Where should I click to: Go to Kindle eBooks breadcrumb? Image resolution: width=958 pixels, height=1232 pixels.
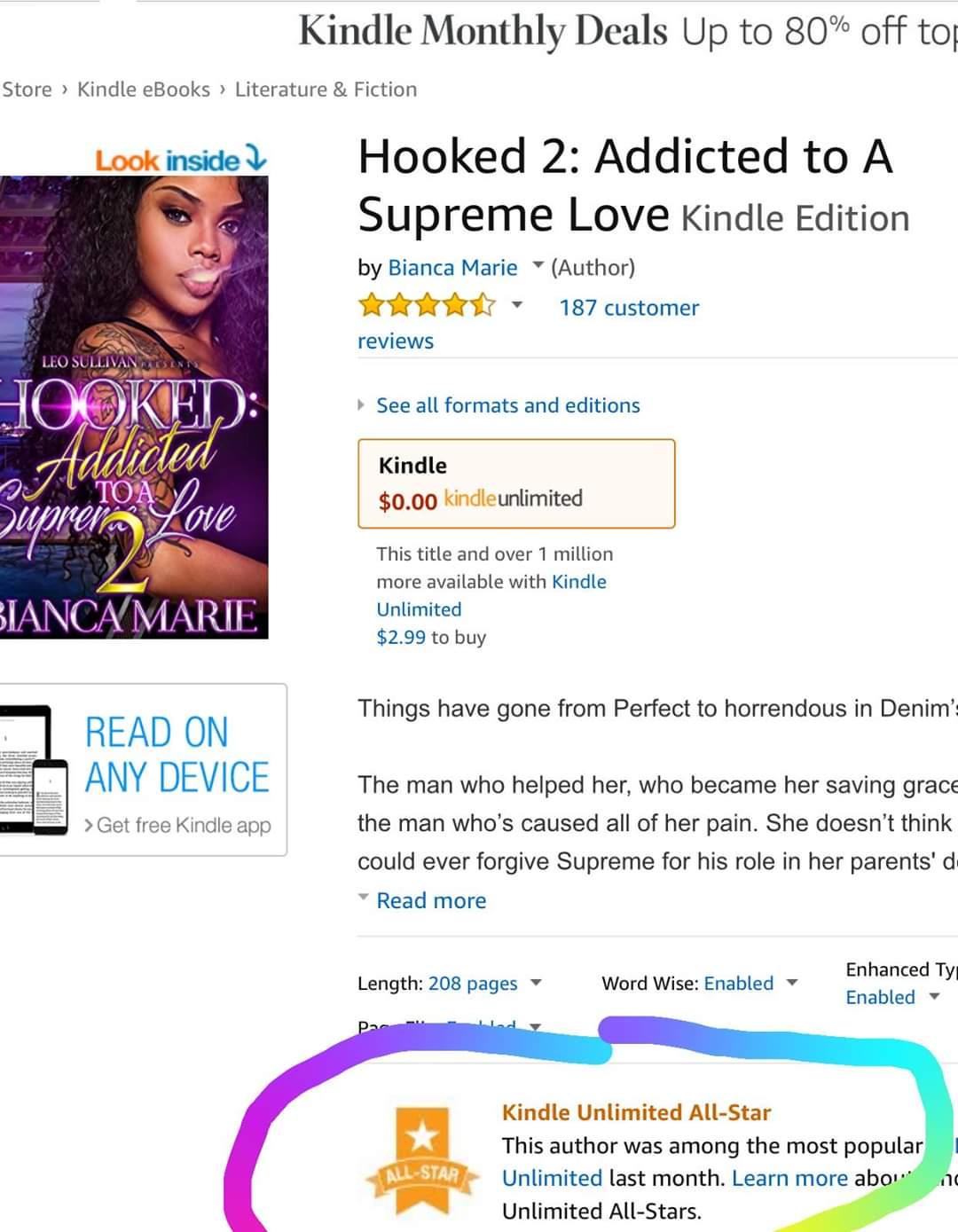144,90
